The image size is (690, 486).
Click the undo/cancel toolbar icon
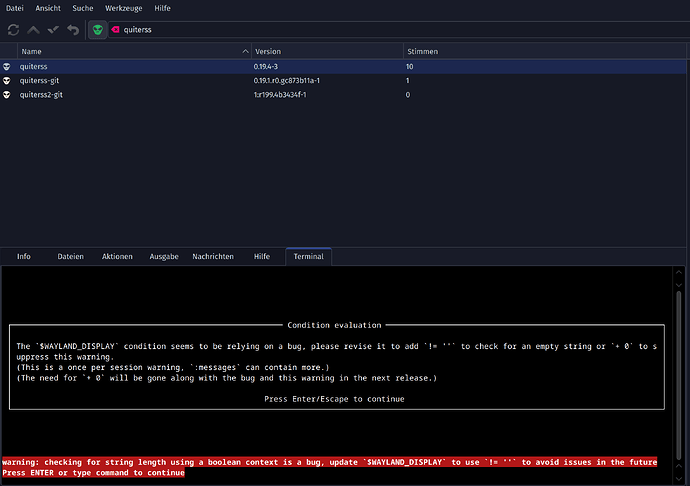(73, 29)
